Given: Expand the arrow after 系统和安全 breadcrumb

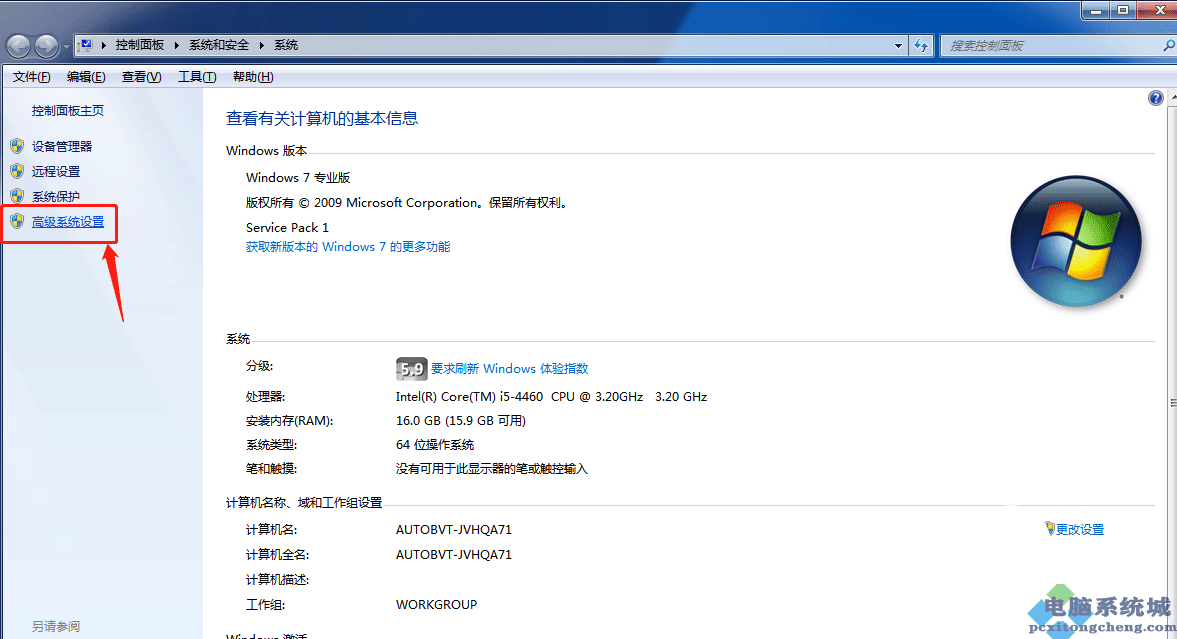Looking at the screenshot, I should [261, 46].
